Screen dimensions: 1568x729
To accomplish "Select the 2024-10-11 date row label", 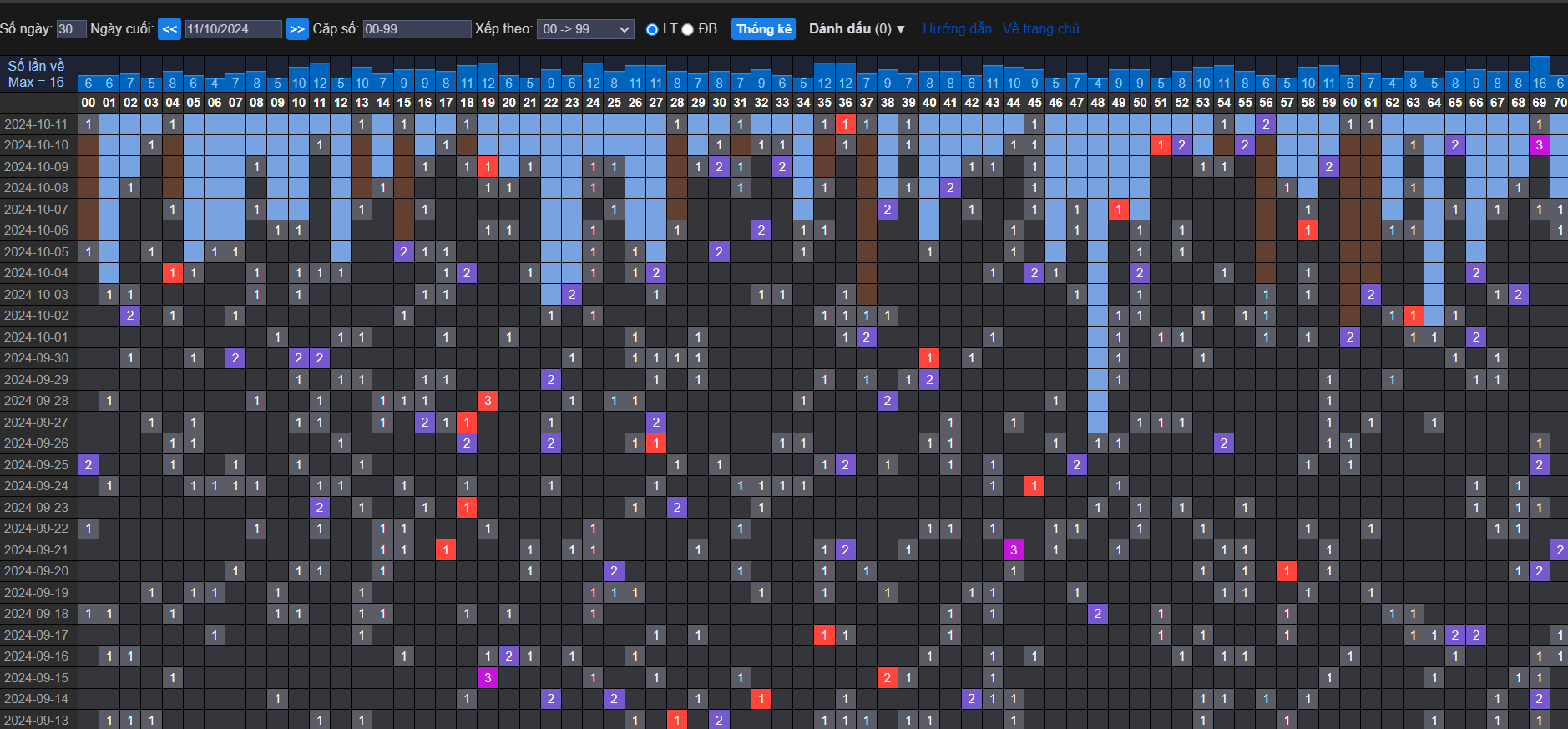I will pos(36,124).
